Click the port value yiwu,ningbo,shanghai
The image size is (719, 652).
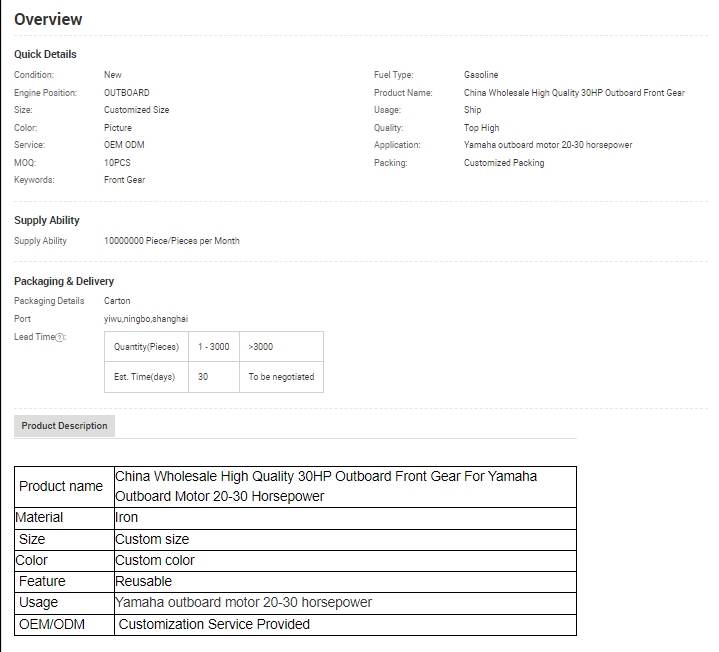click(146, 319)
